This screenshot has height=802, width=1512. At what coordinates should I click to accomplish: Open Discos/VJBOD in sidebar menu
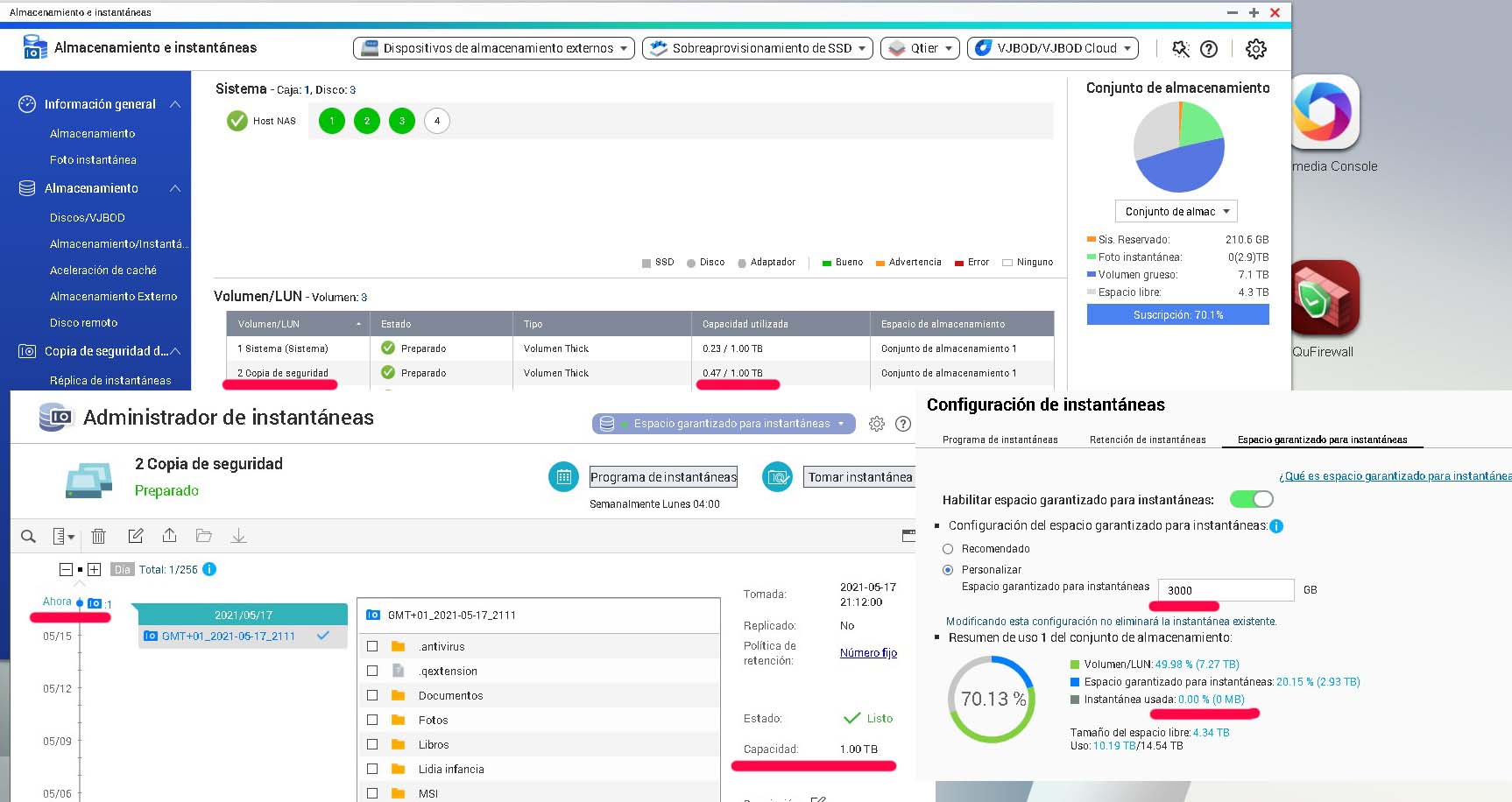[87, 217]
